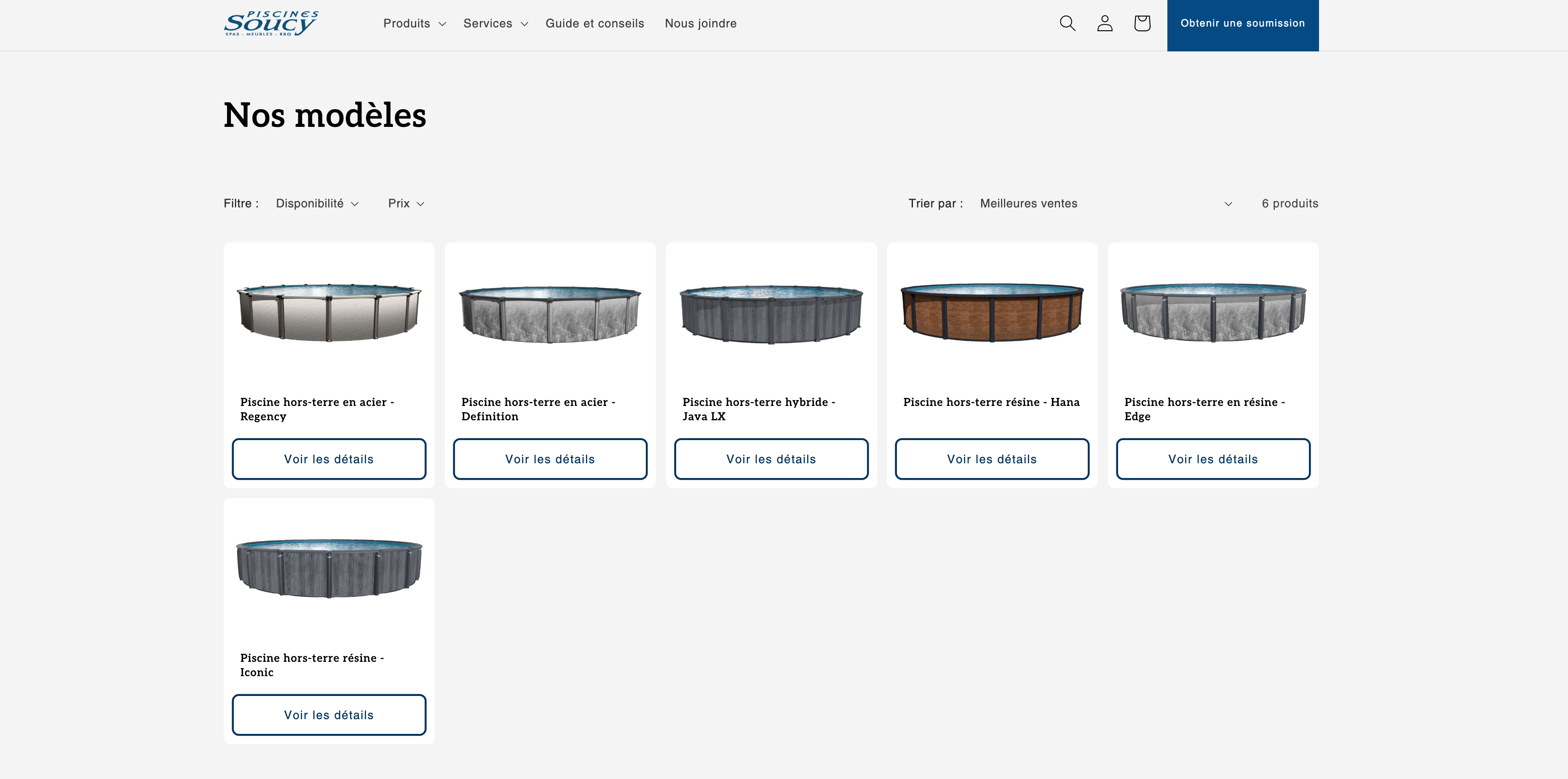Open the search magnifier icon
The height and width of the screenshot is (779, 1568).
[x=1068, y=23]
